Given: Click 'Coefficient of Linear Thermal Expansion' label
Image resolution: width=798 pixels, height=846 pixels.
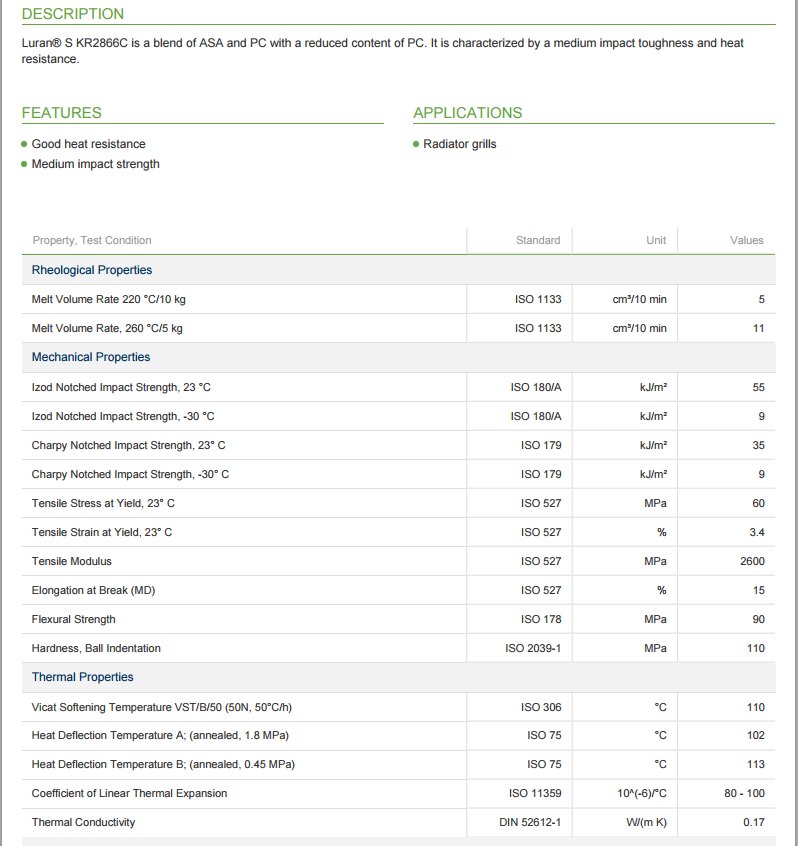Looking at the screenshot, I should [129, 794].
